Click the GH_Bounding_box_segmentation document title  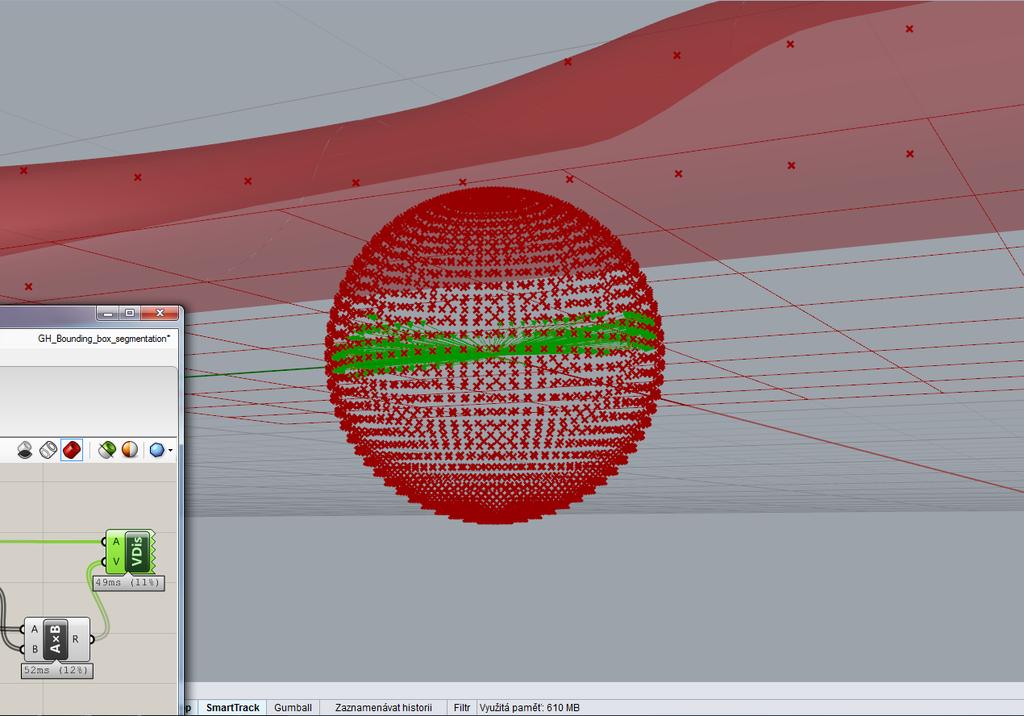click(104, 338)
